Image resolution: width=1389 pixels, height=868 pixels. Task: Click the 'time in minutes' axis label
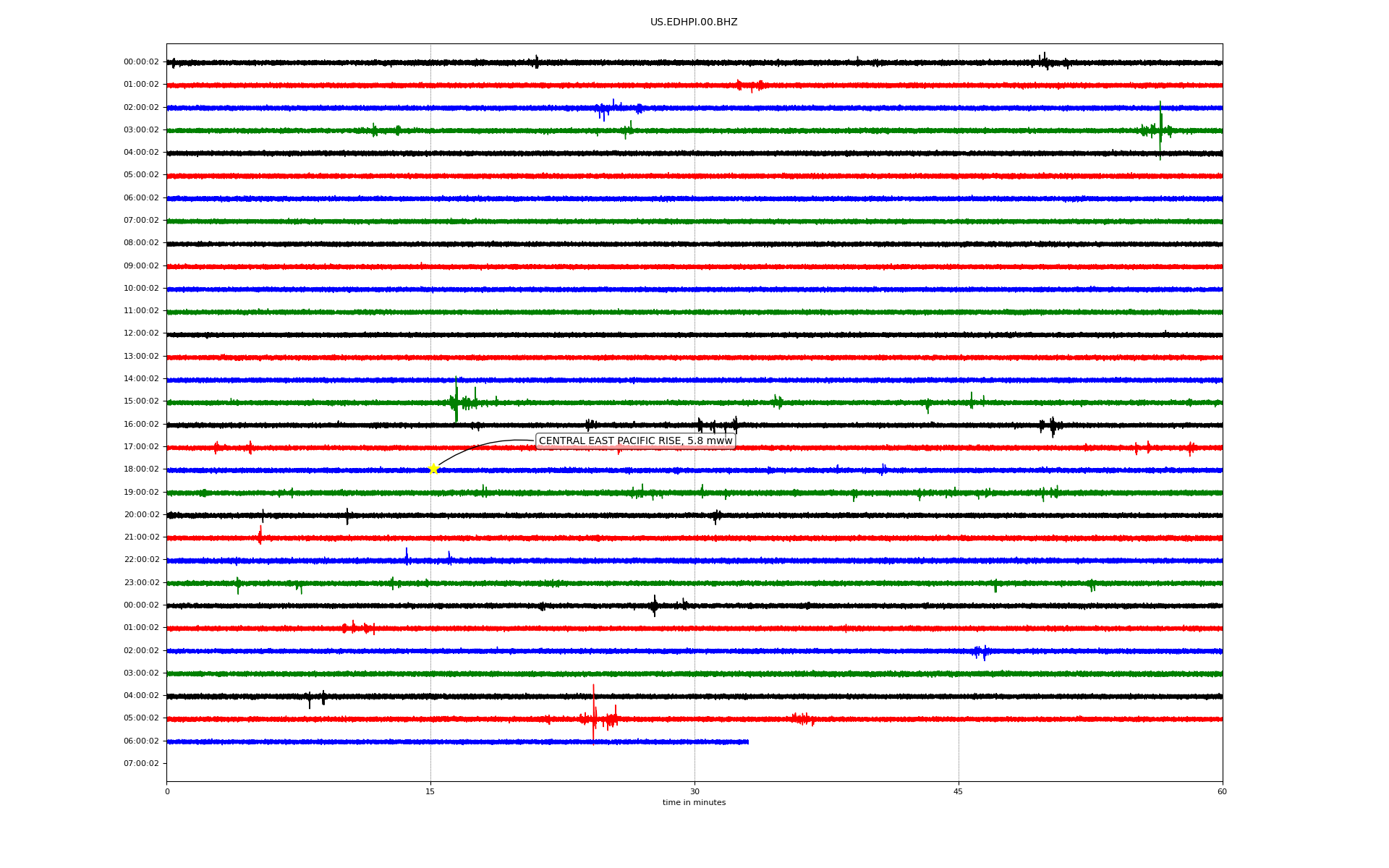click(x=694, y=803)
